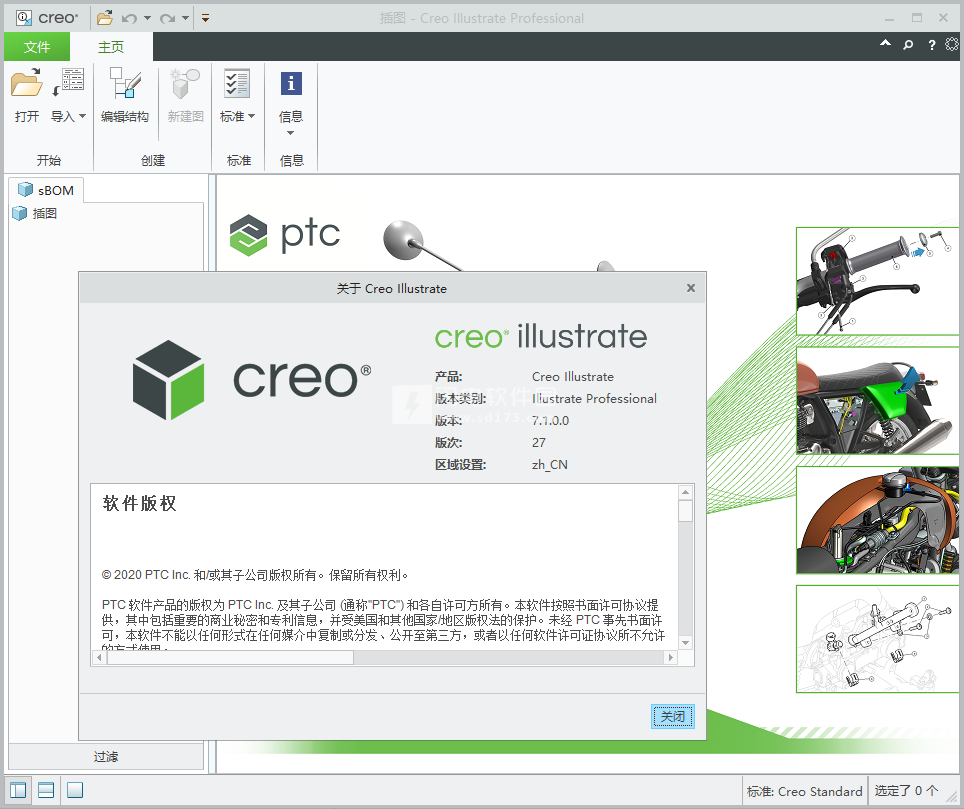
Task: Click the horizontal scrollbar thumb in copyright box
Action: 231,657
